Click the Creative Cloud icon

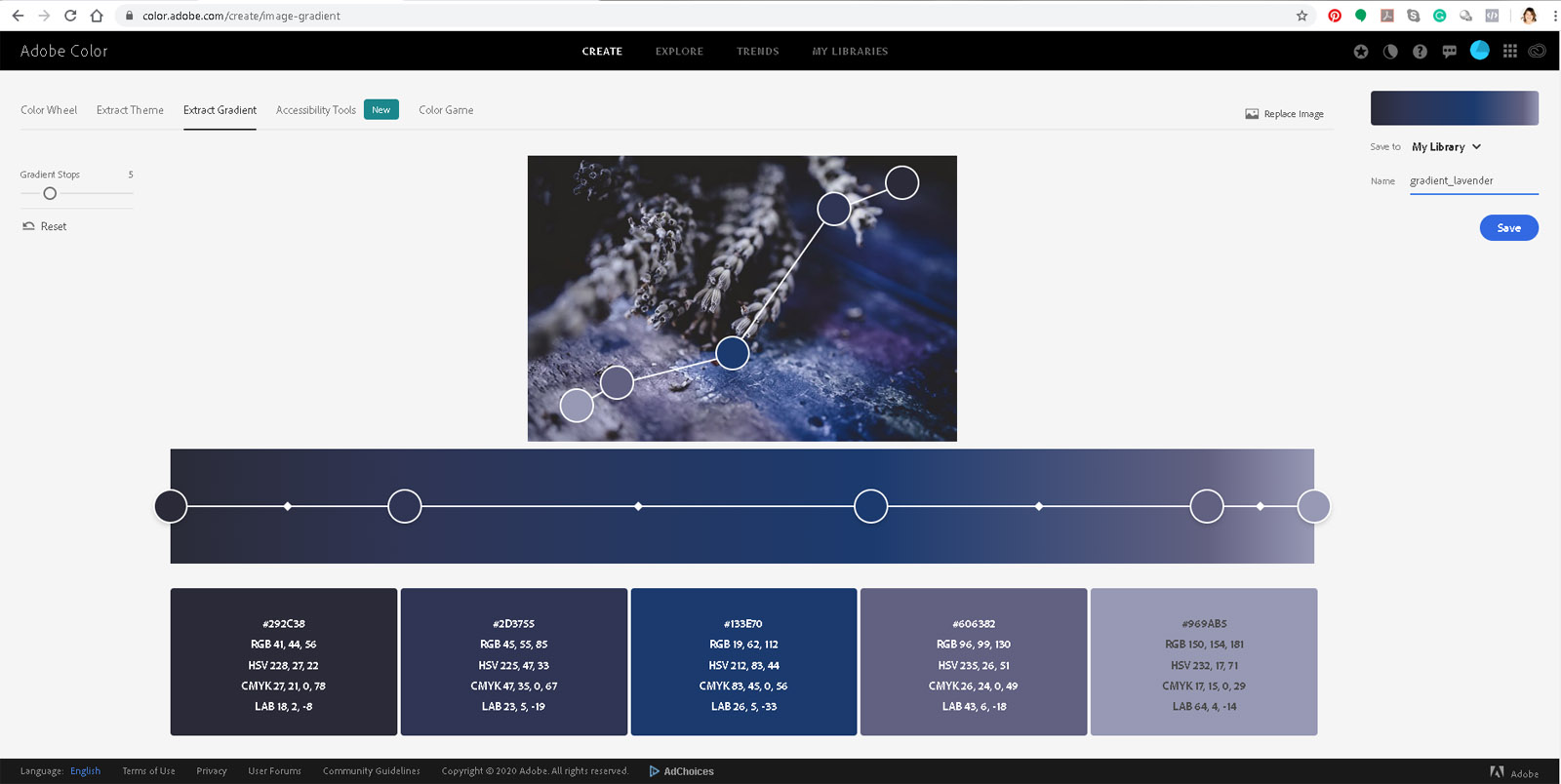point(1537,52)
